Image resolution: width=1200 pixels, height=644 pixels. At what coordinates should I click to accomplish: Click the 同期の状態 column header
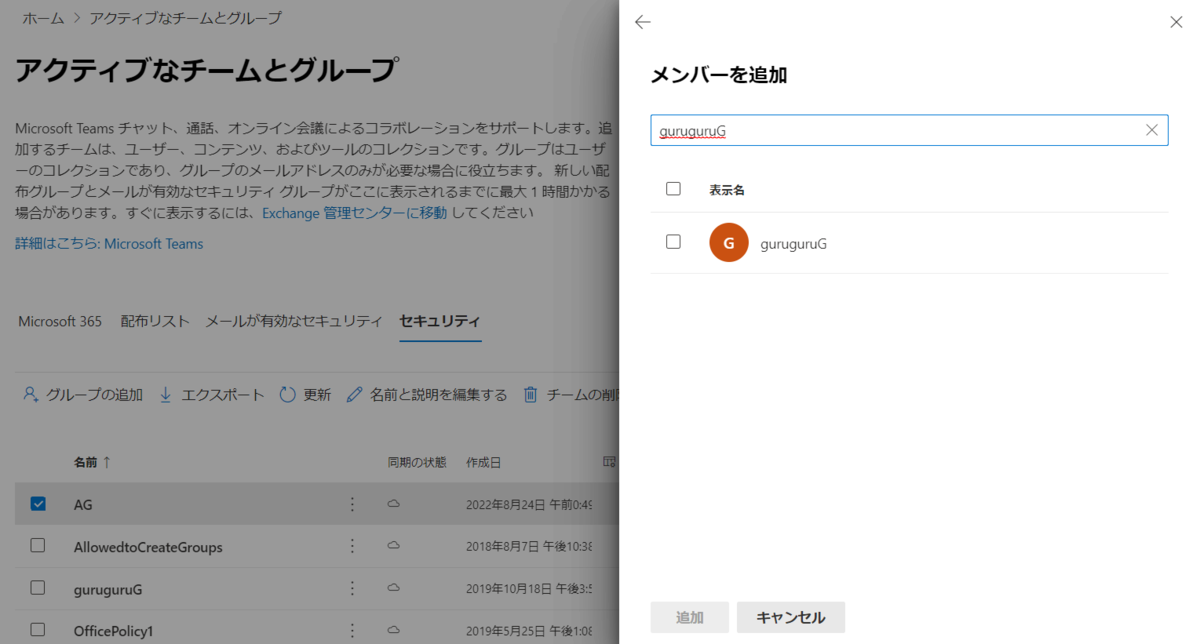tap(417, 463)
